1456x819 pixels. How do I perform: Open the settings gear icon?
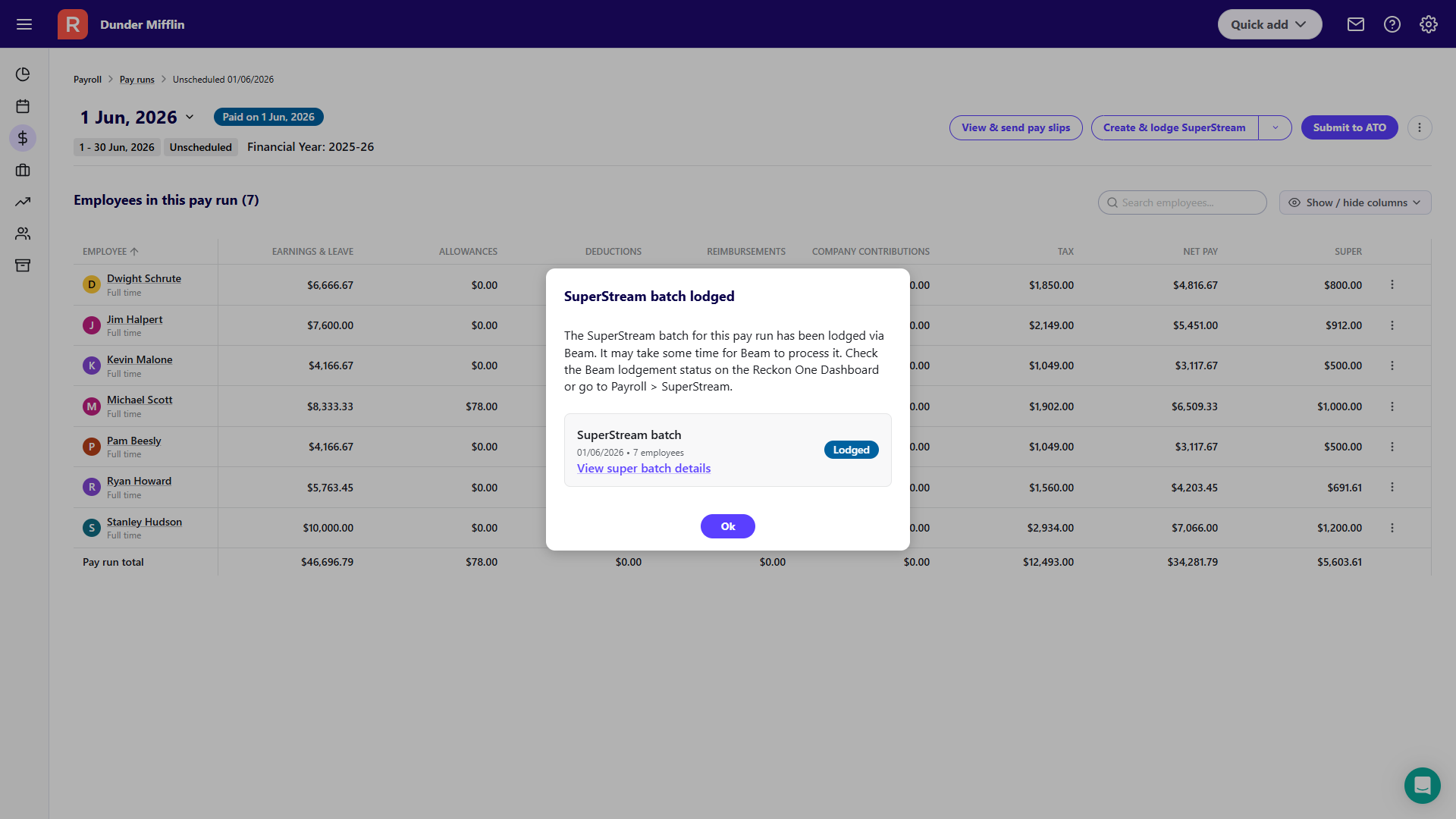[x=1429, y=24]
